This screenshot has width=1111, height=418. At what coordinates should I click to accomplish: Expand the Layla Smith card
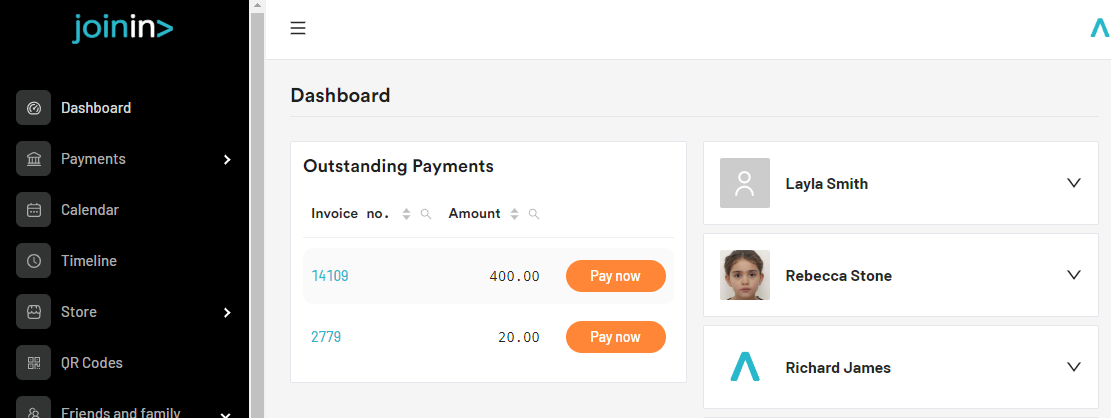coord(1073,183)
